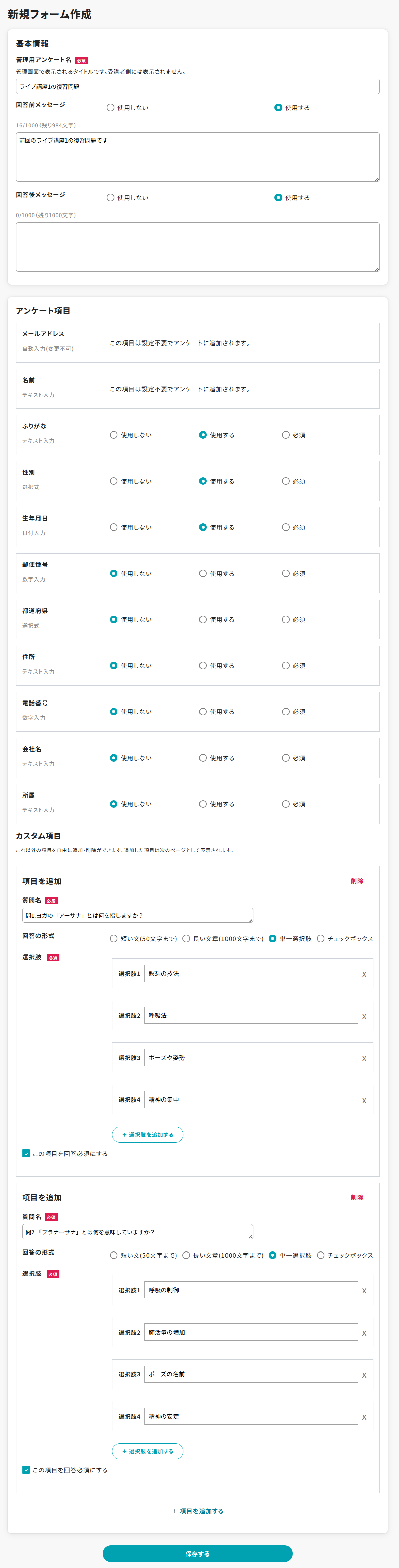Screen dimensions: 399x1568
Task: Select 使用する for 郵便番号
Action: [x=203, y=574]
